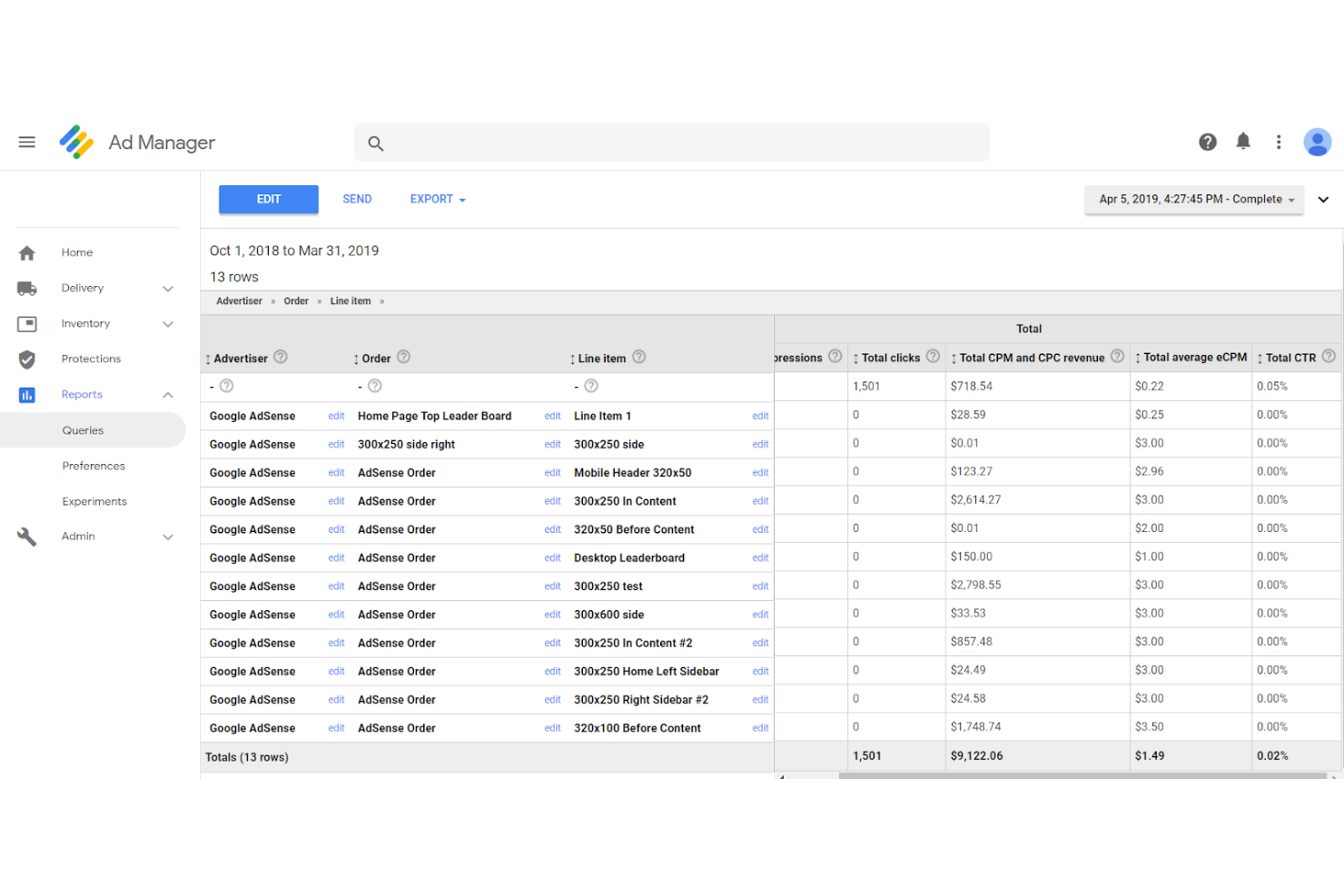Open the help tooltip beside Total CTR

pyautogui.click(x=1329, y=357)
